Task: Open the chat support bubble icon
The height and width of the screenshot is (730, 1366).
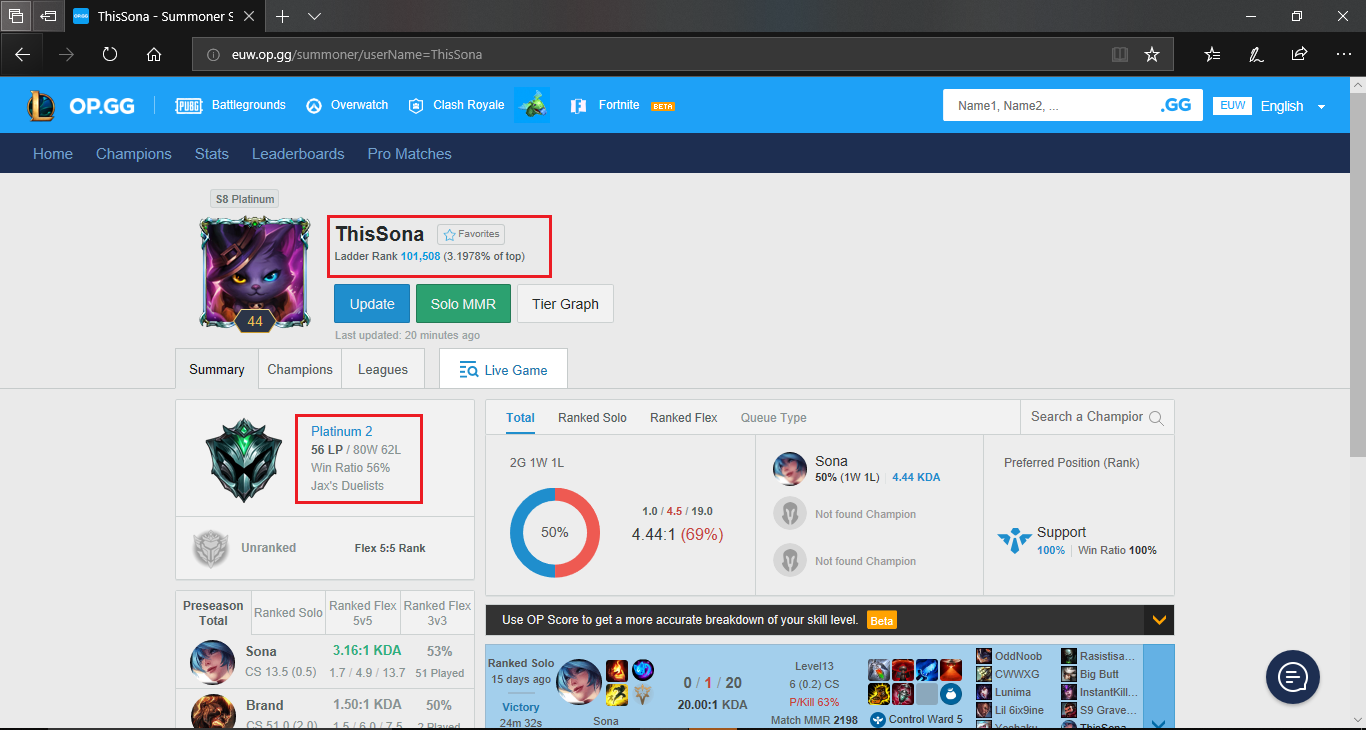Action: tap(1293, 677)
